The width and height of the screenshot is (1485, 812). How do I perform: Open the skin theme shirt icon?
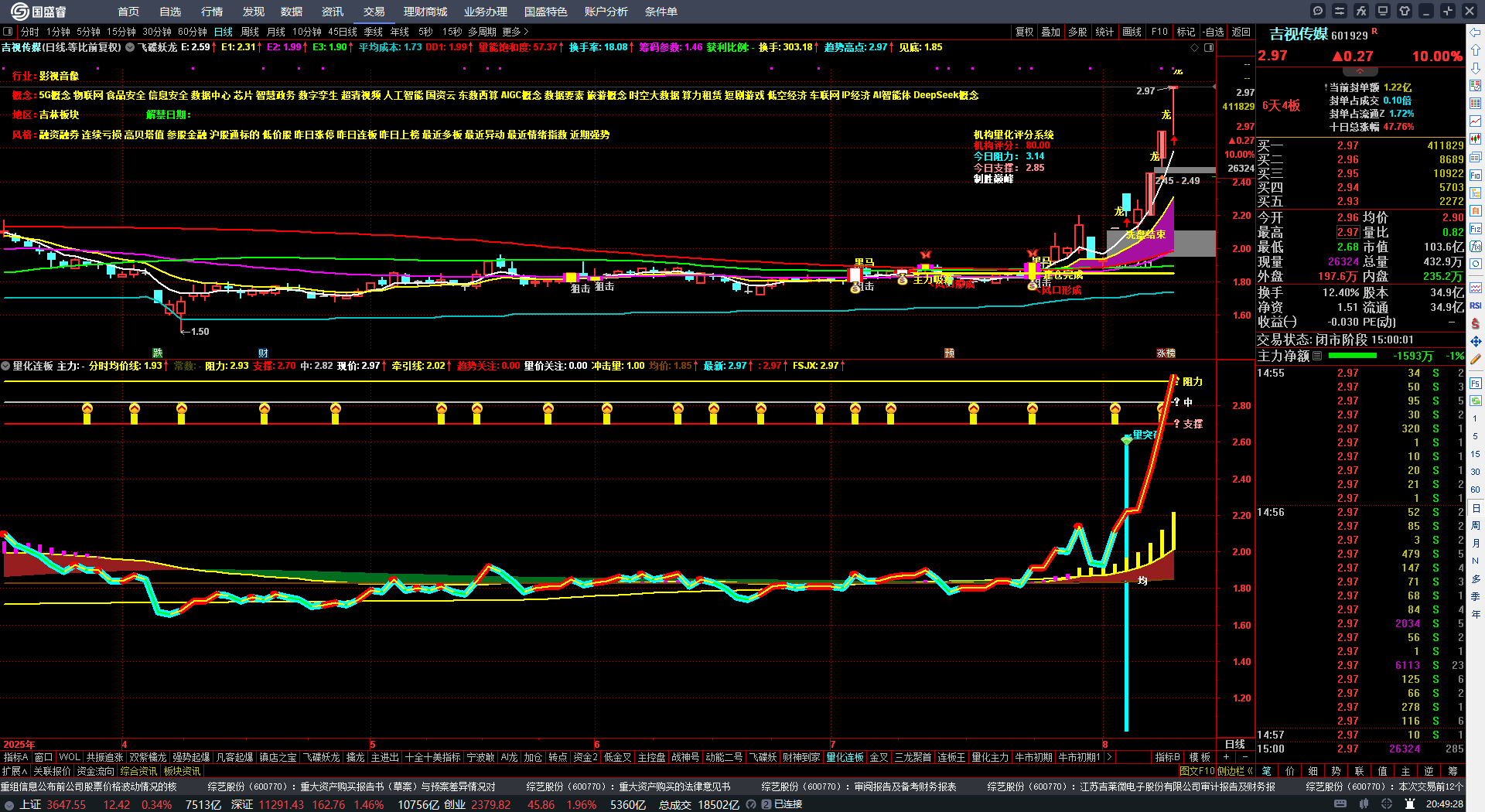pyautogui.click(x=1405, y=11)
